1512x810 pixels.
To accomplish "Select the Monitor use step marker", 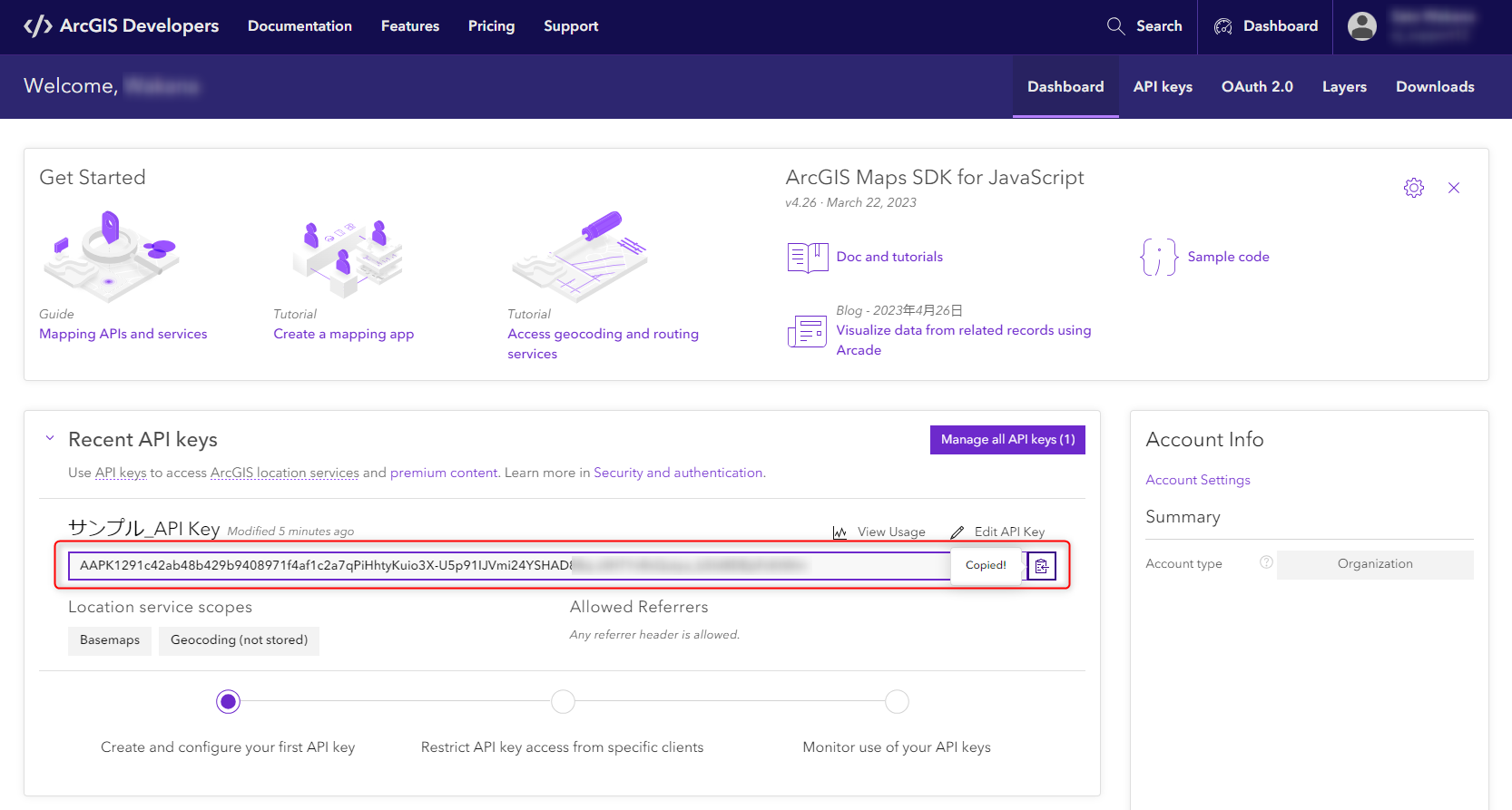I will point(897,702).
